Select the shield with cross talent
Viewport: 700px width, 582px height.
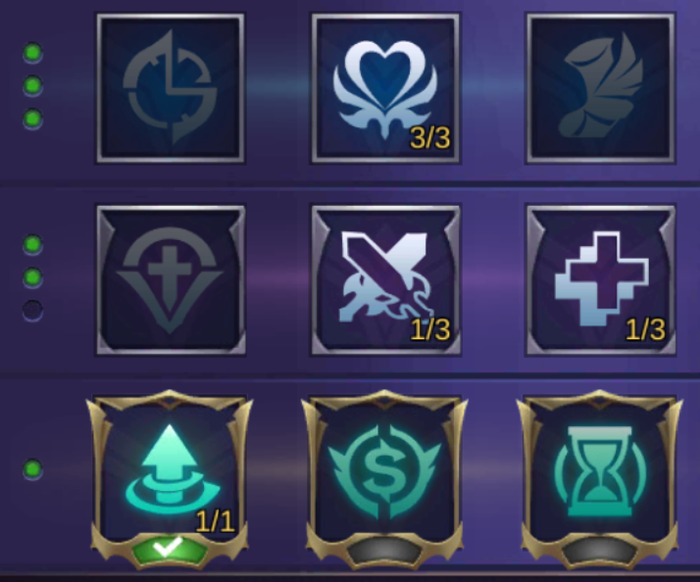click(171, 280)
